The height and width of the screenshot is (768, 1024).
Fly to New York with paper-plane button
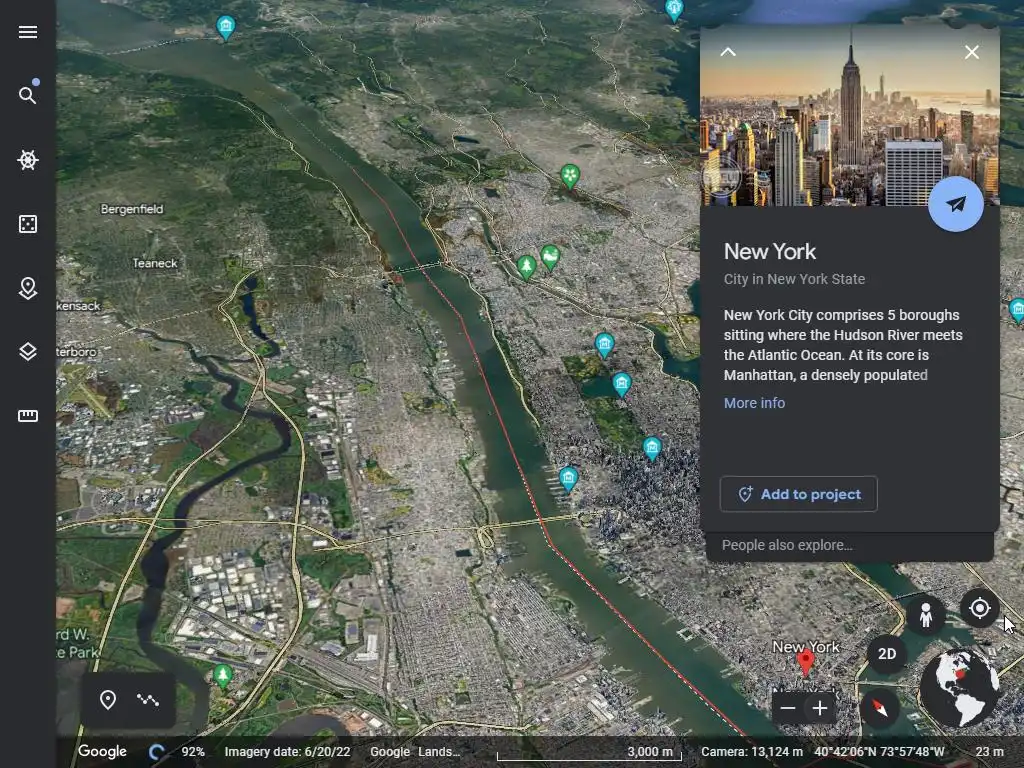click(x=955, y=204)
